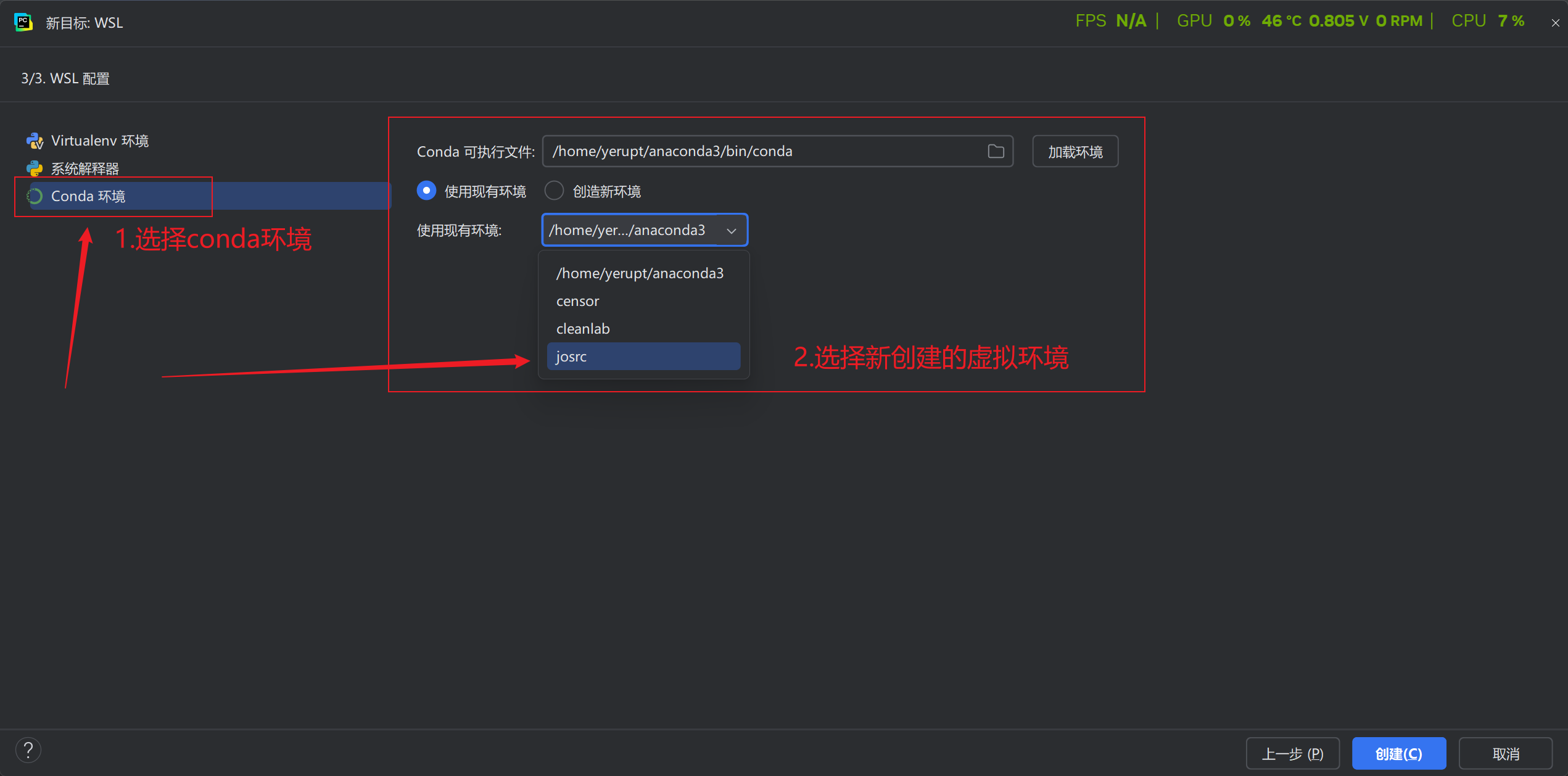
Task: Click the Conda environment circle icon
Action: click(x=35, y=196)
